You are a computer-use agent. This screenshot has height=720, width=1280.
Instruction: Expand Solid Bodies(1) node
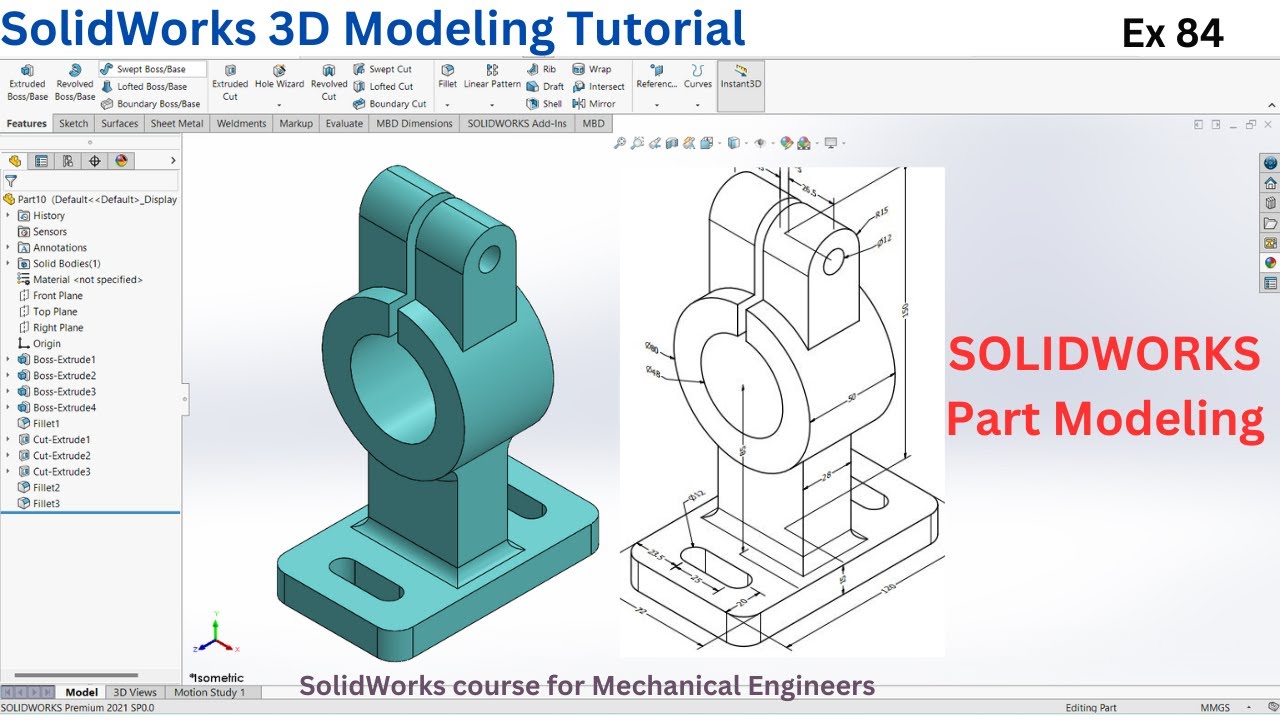[9, 264]
